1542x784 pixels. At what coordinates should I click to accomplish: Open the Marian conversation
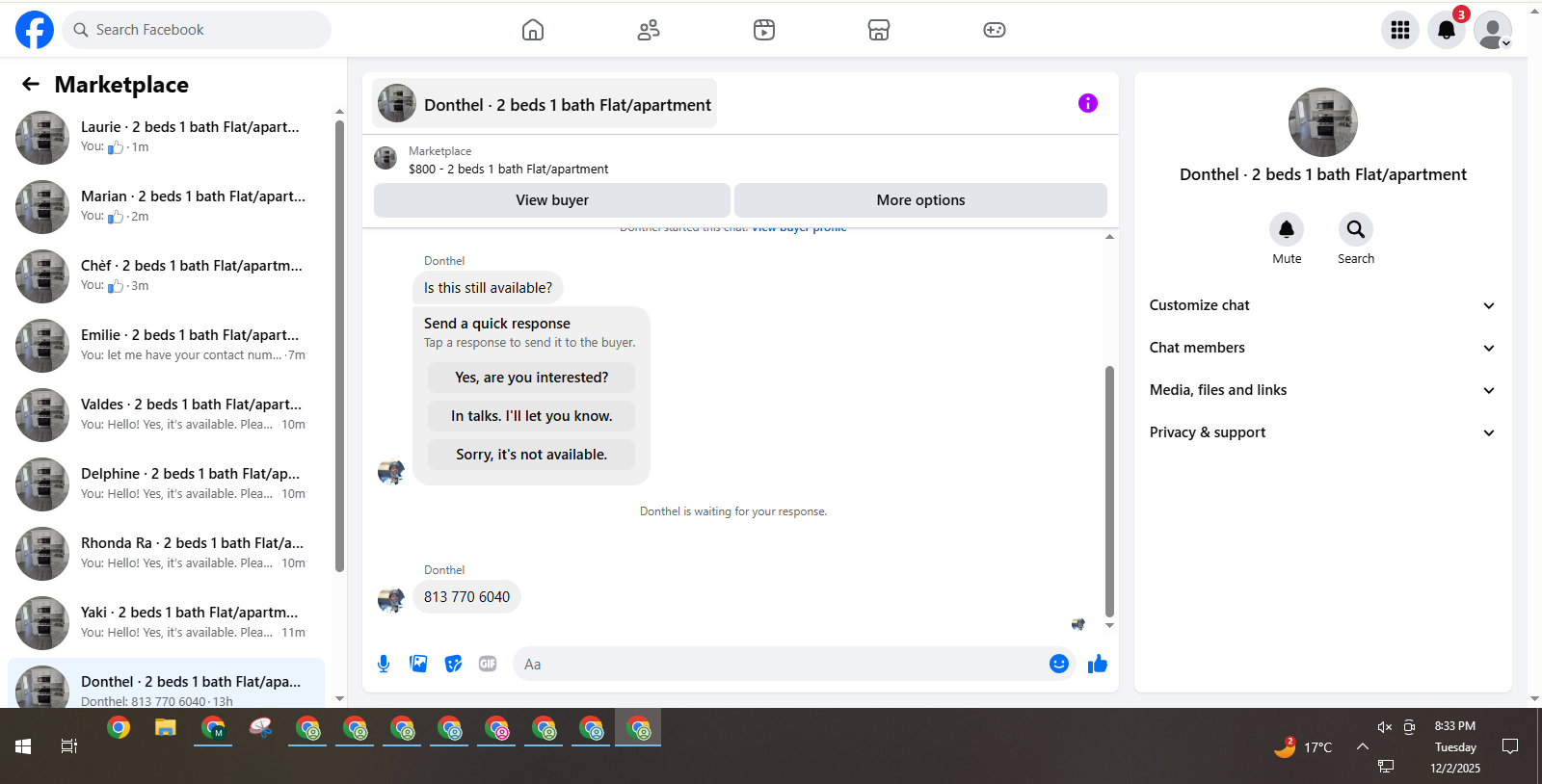[166, 207]
